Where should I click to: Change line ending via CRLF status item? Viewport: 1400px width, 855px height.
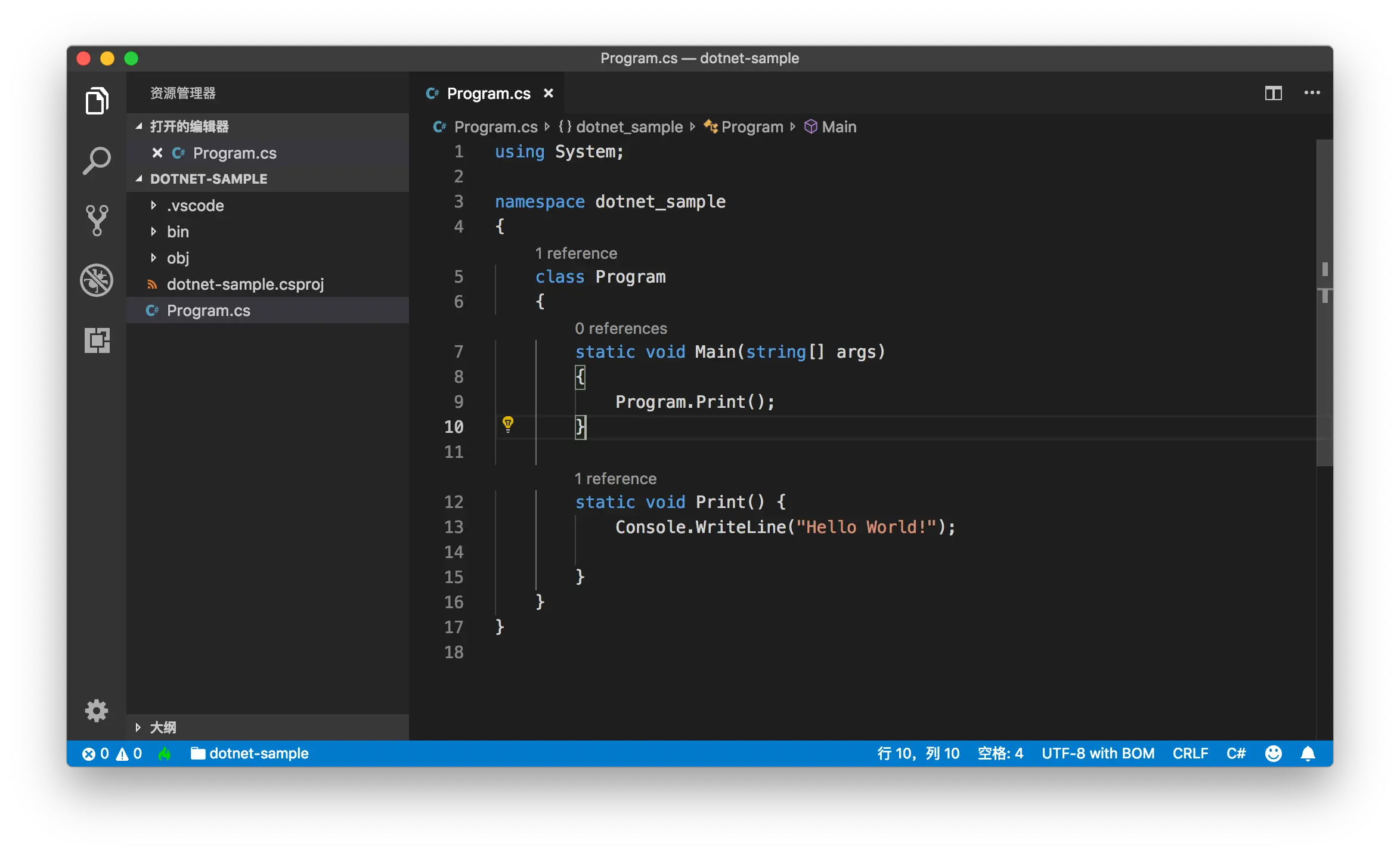point(1190,754)
